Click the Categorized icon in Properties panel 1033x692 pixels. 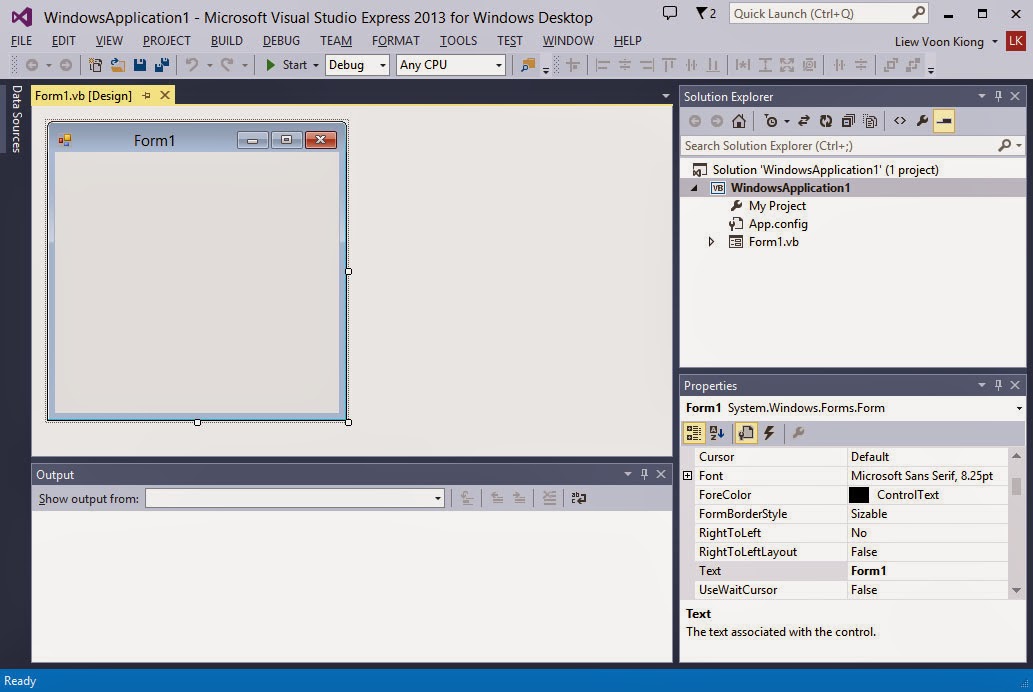(x=694, y=433)
